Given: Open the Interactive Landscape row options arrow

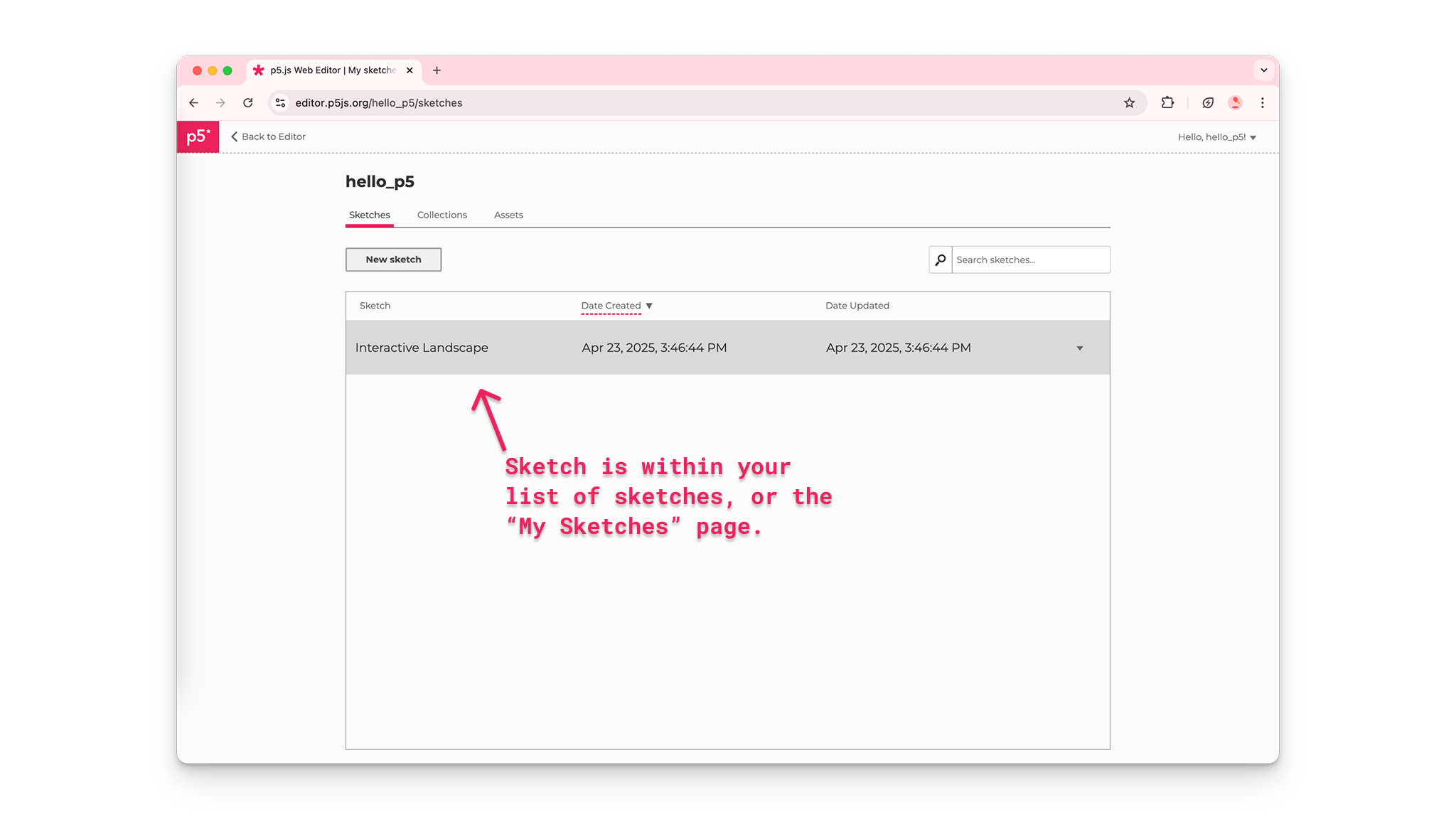Looking at the screenshot, I should coord(1080,348).
